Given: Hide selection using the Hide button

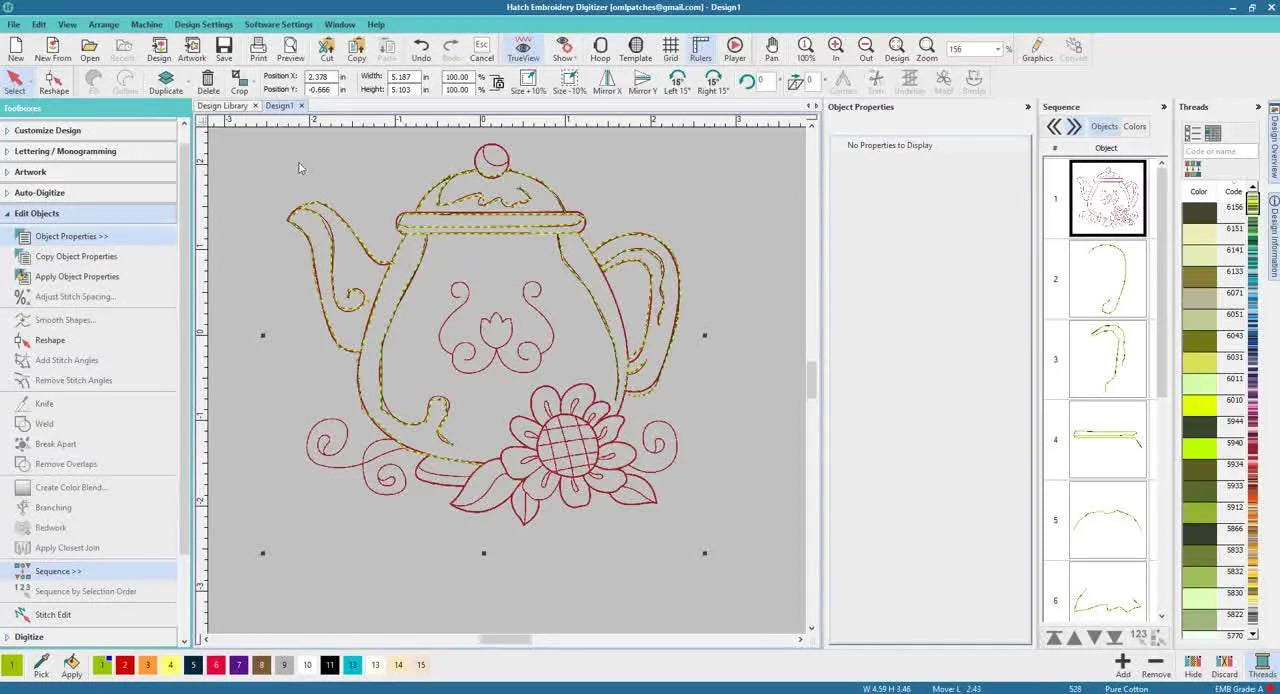Looking at the screenshot, I should pyautogui.click(x=1192, y=665).
